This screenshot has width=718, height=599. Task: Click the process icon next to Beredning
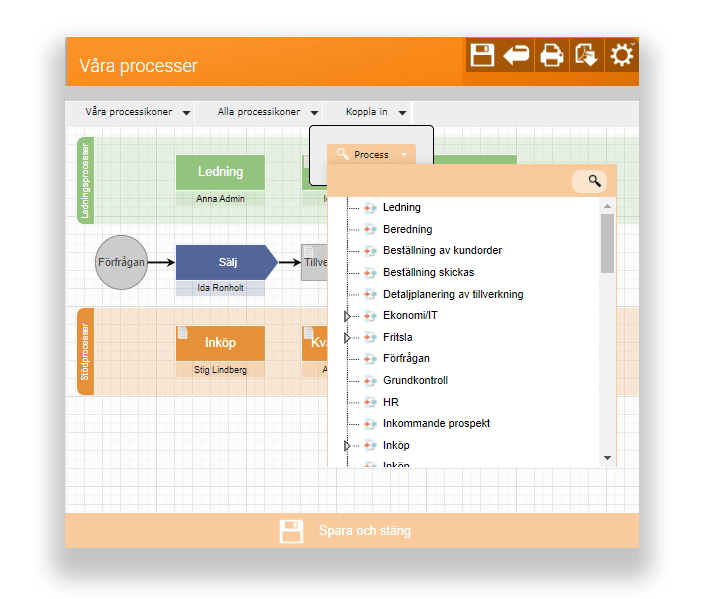(x=370, y=229)
